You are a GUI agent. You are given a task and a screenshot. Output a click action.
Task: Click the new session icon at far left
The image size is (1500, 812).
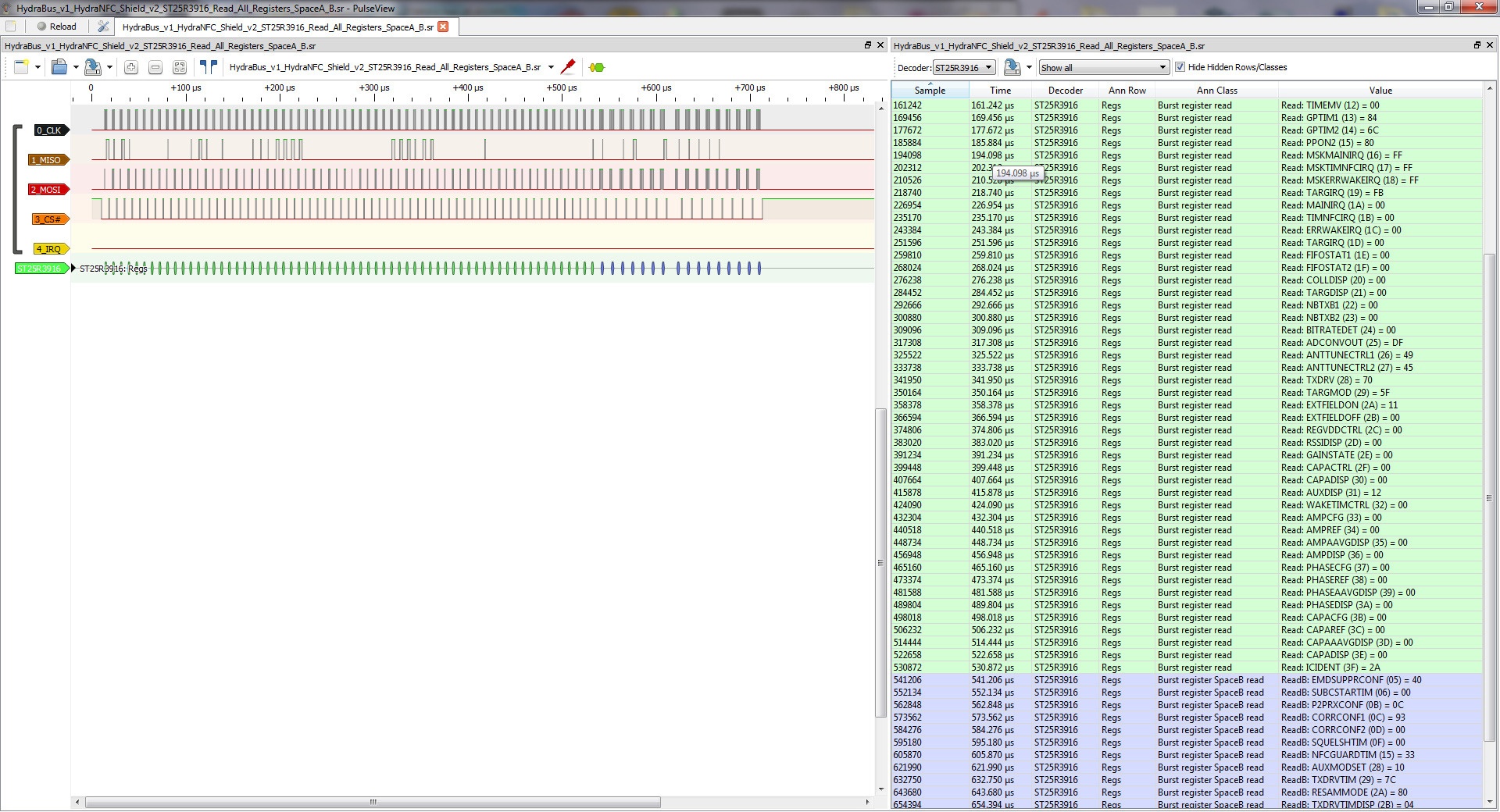(11, 27)
